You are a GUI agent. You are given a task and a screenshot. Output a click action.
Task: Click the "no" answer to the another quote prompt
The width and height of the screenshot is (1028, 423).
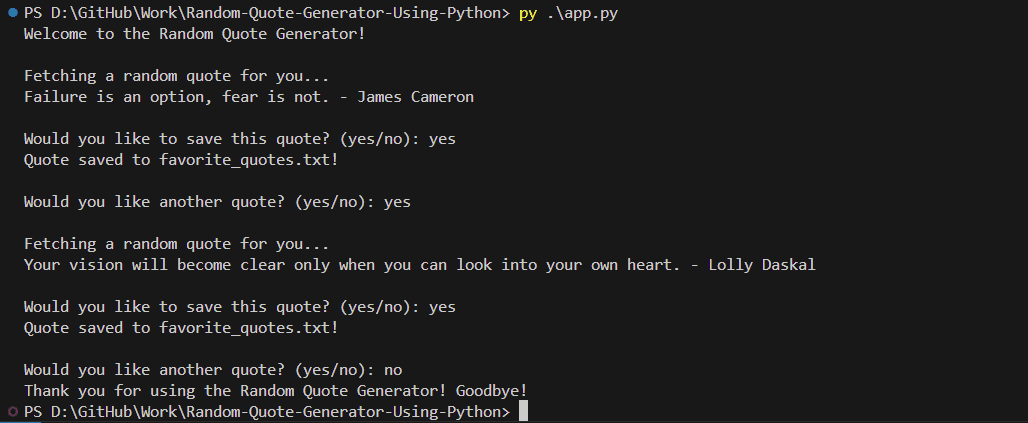click(393, 370)
